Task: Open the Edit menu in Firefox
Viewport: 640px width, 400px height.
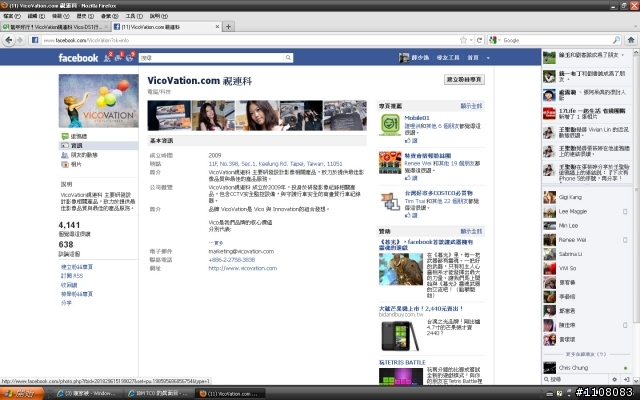Action: click(36, 16)
